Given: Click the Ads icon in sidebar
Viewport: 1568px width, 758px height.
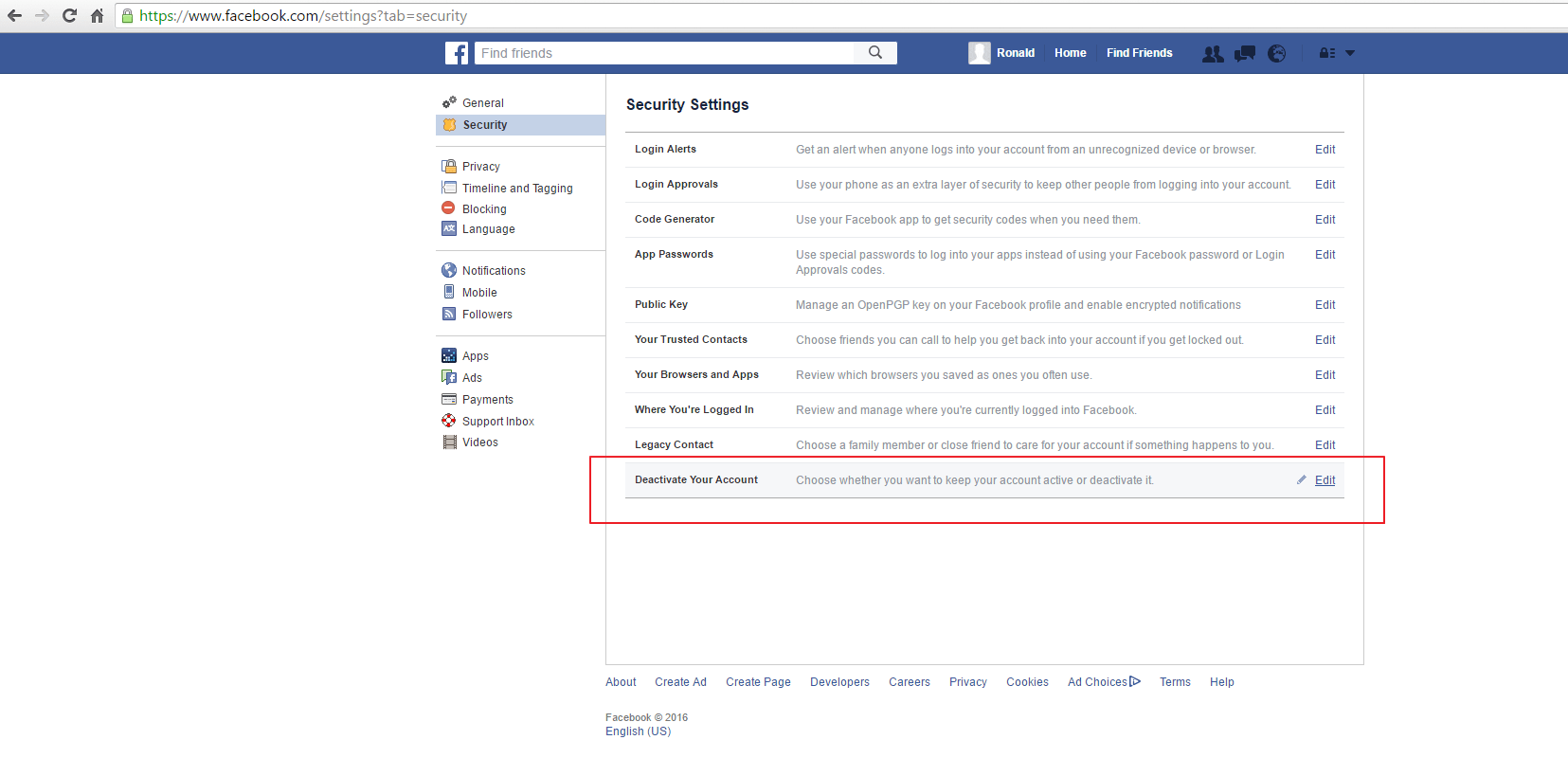Looking at the screenshot, I should pos(449,377).
